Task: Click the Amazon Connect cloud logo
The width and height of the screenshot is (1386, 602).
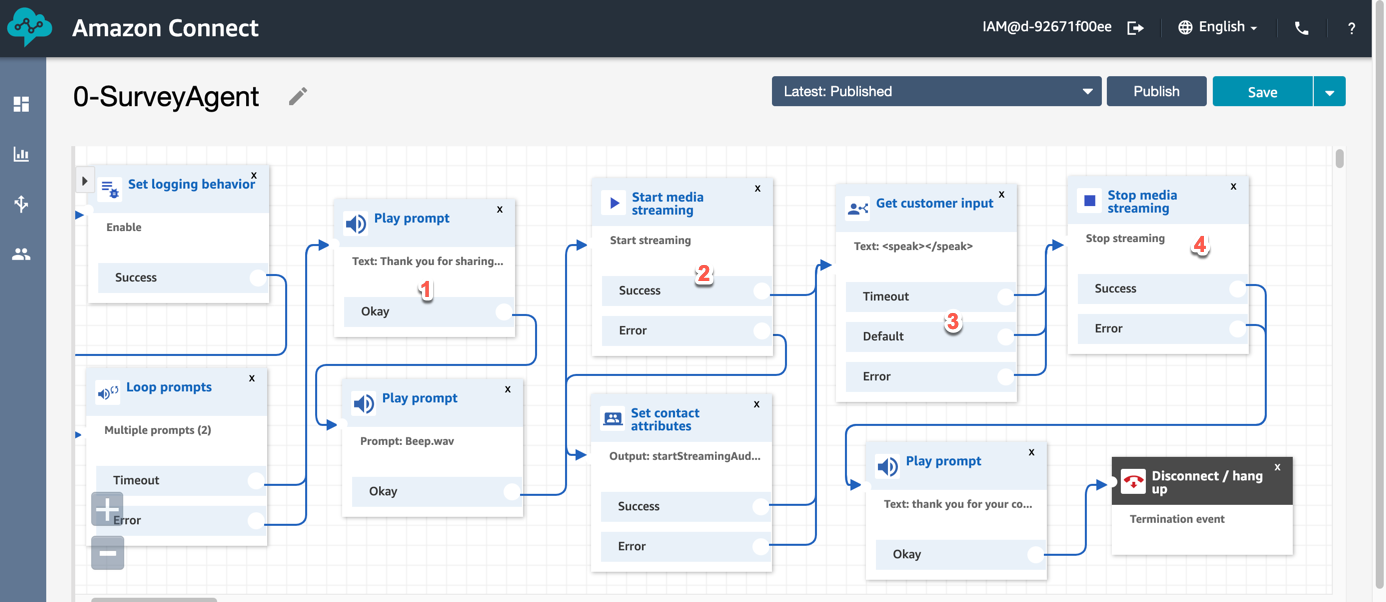Action: pos(29,28)
